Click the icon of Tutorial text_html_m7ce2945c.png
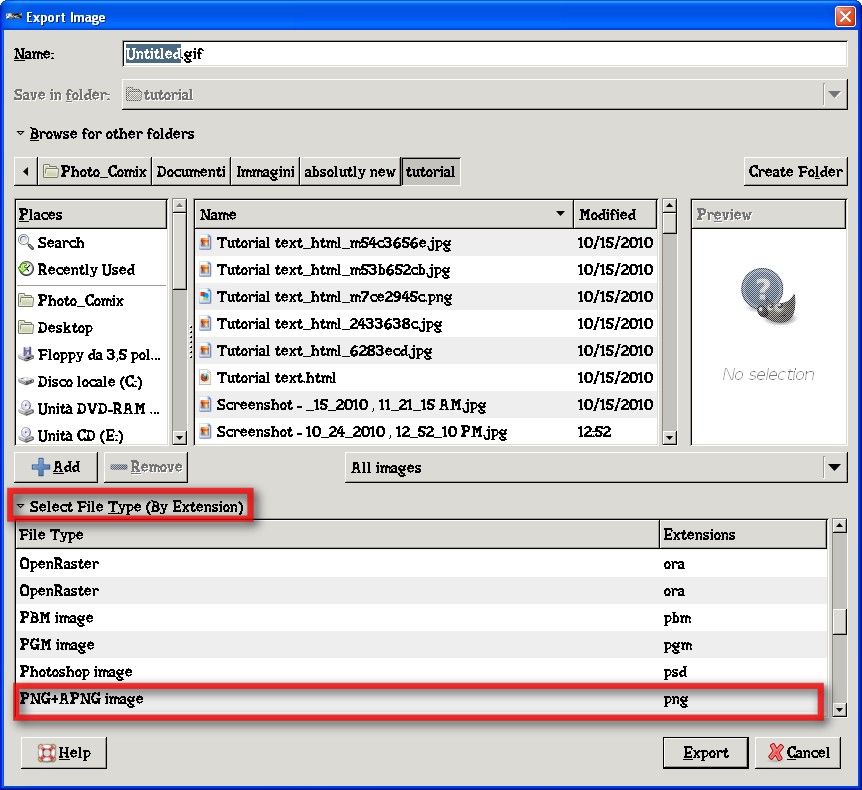Image resolution: width=862 pixels, height=790 pixels. (x=205, y=296)
